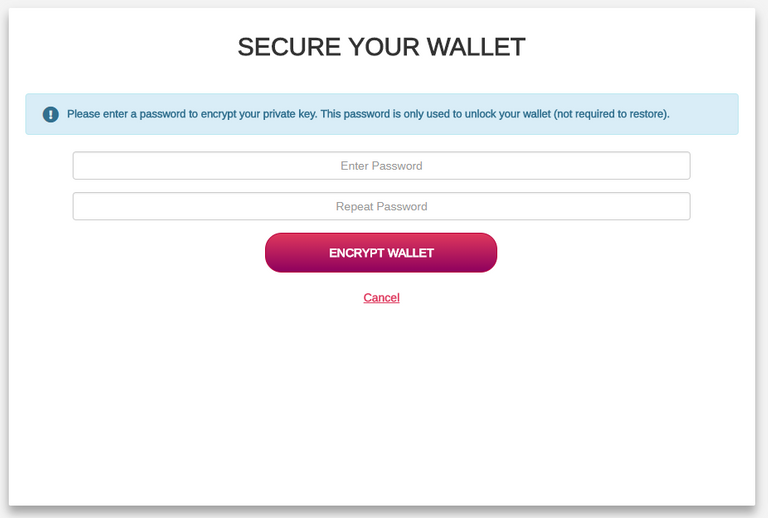Tap the info icon beside the notice text
This screenshot has width=768, height=518.
click(x=51, y=115)
